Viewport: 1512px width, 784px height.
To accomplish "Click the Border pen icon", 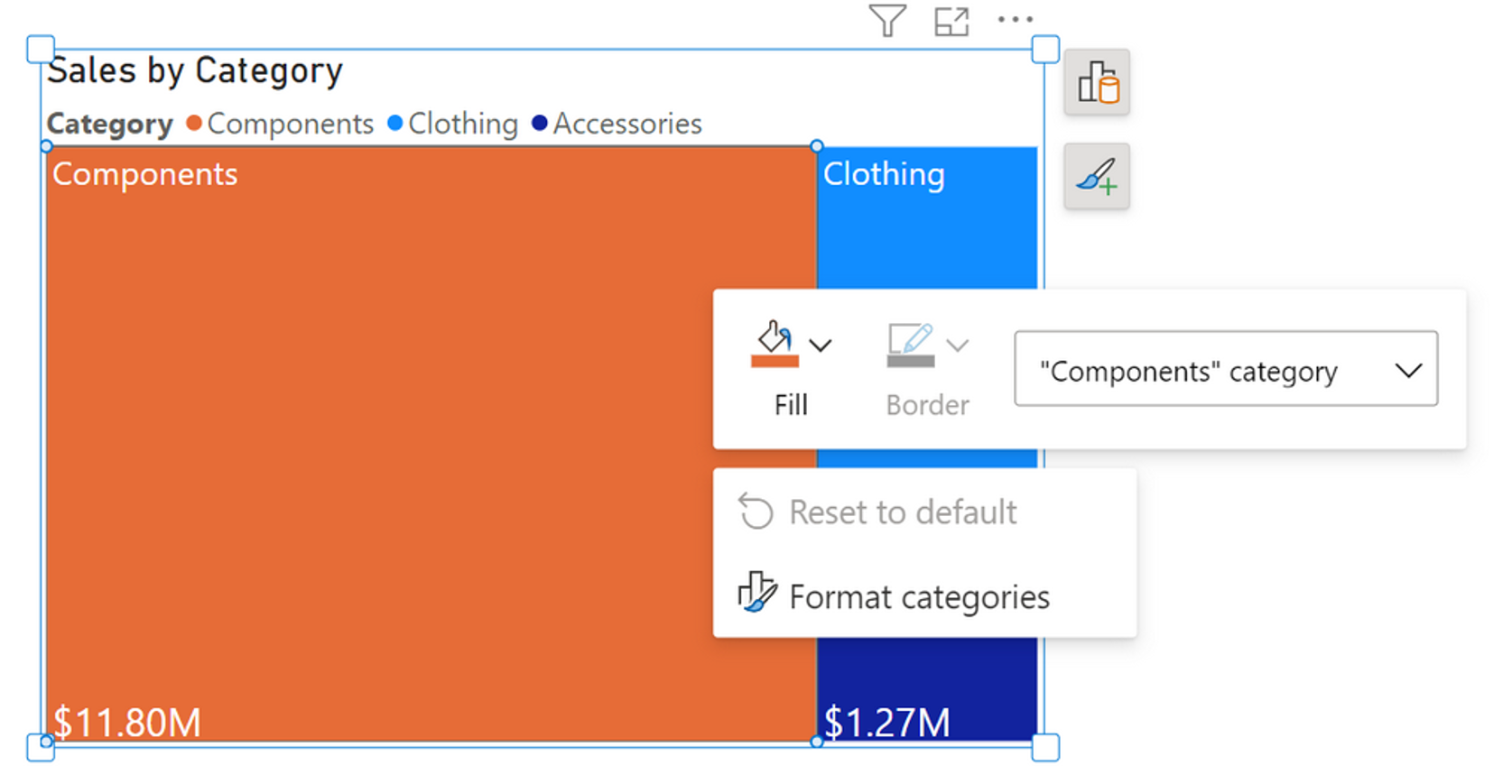I will point(911,345).
